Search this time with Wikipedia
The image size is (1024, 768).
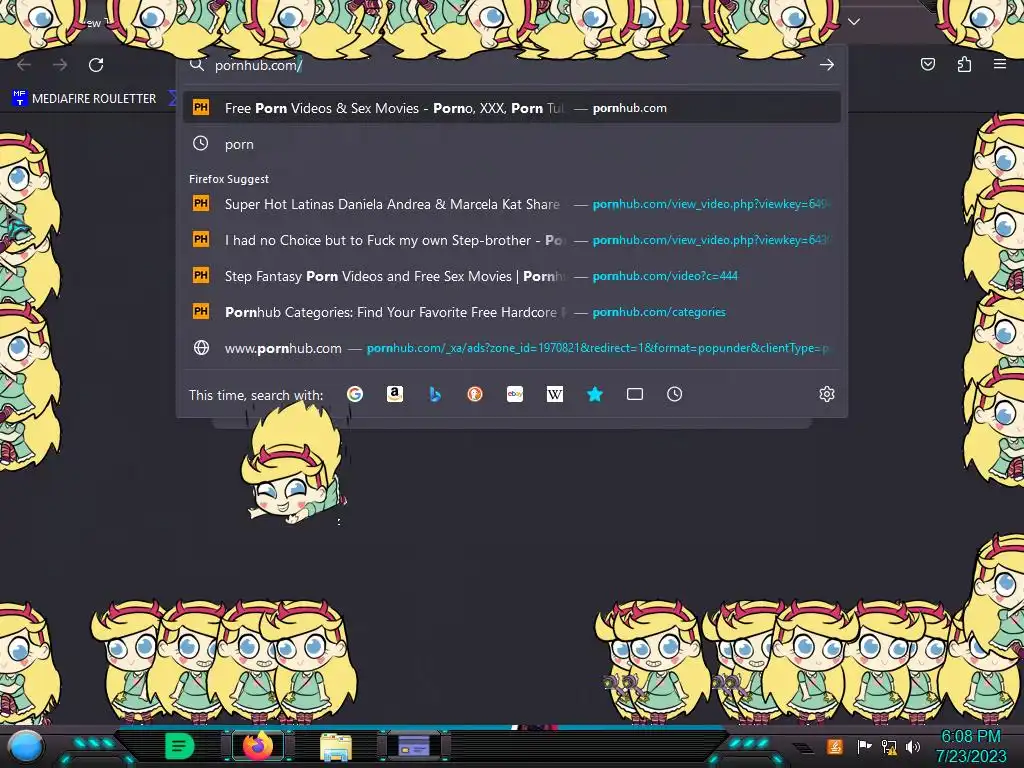point(554,394)
